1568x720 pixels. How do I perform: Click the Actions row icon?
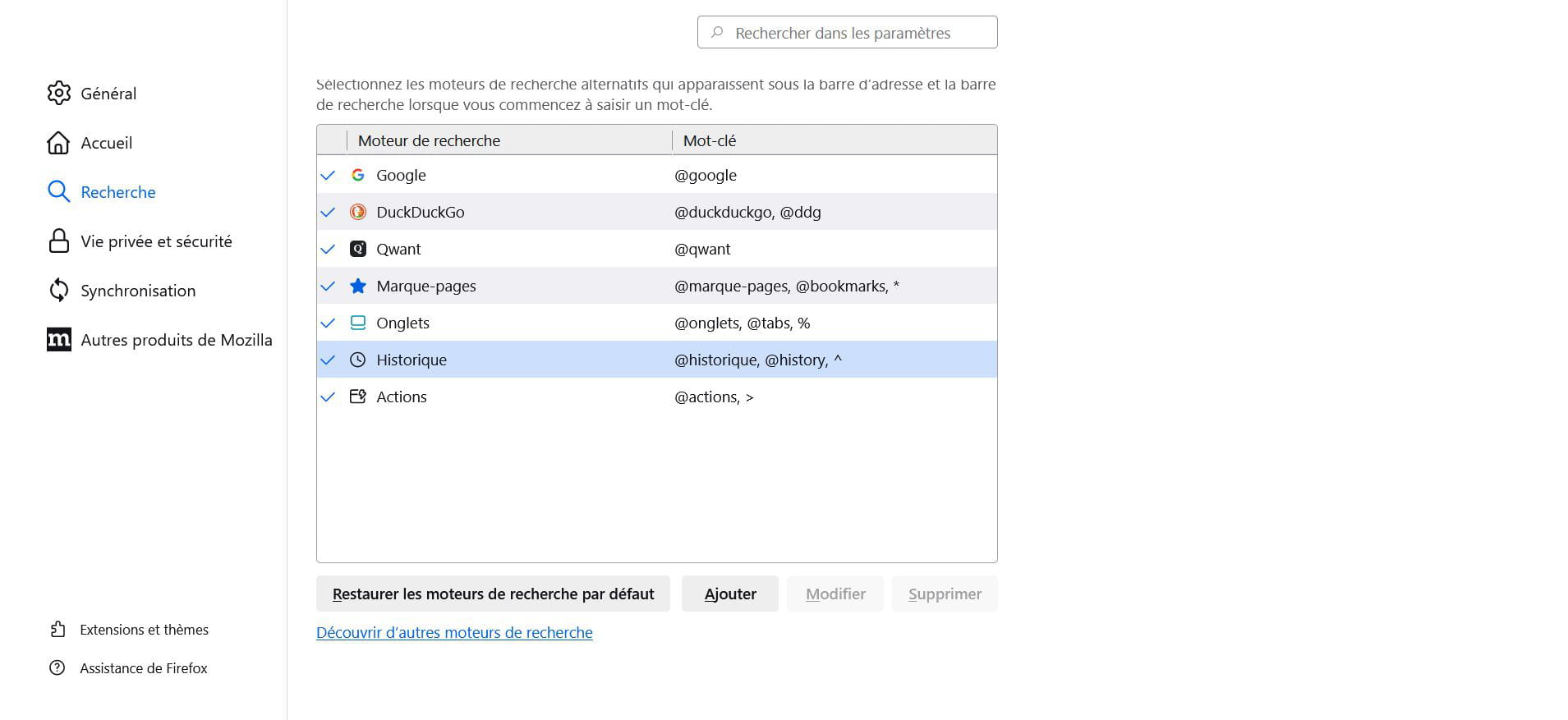click(357, 397)
